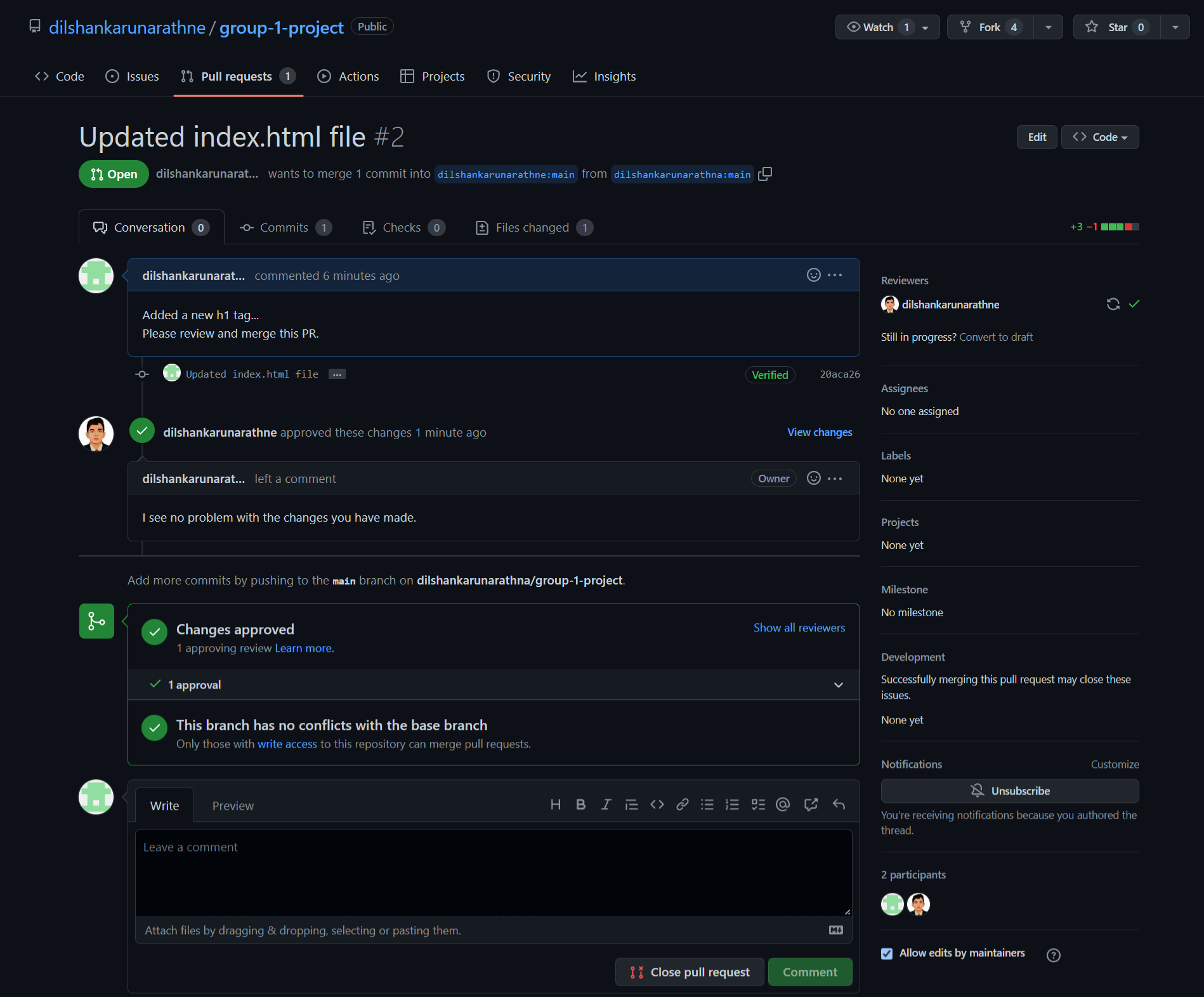Screen dimensions: 1204x997
Task: Switch to Checks tab
Action: pos(403,227)
